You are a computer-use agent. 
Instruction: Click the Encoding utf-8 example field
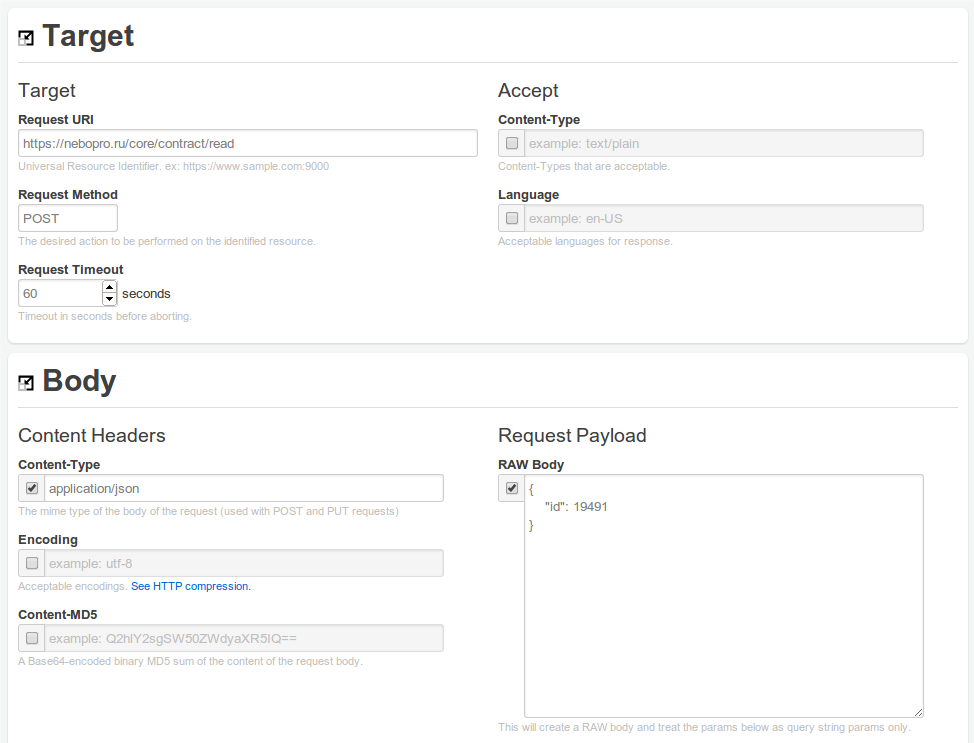(244, 563)
